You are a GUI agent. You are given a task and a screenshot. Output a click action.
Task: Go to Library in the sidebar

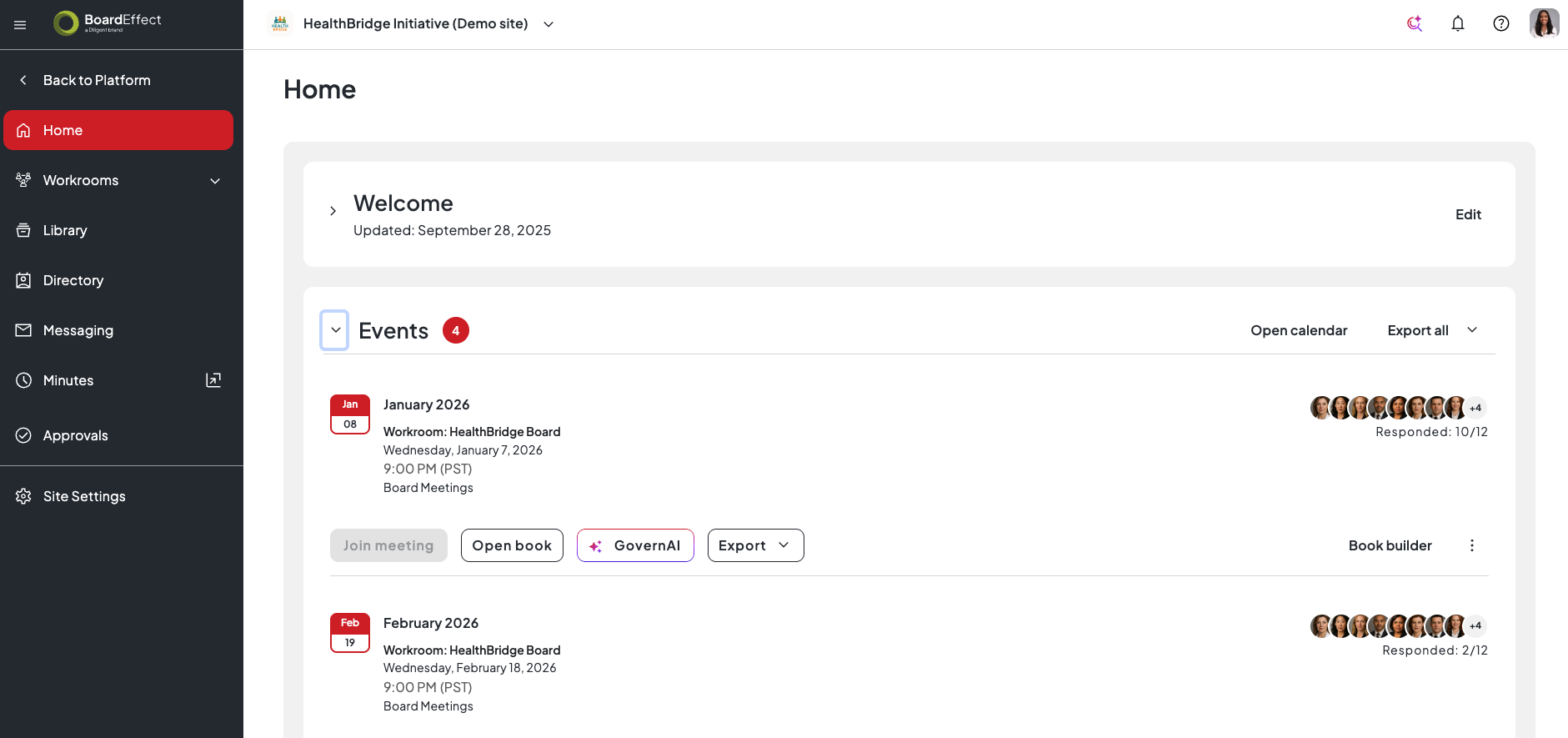65,230
